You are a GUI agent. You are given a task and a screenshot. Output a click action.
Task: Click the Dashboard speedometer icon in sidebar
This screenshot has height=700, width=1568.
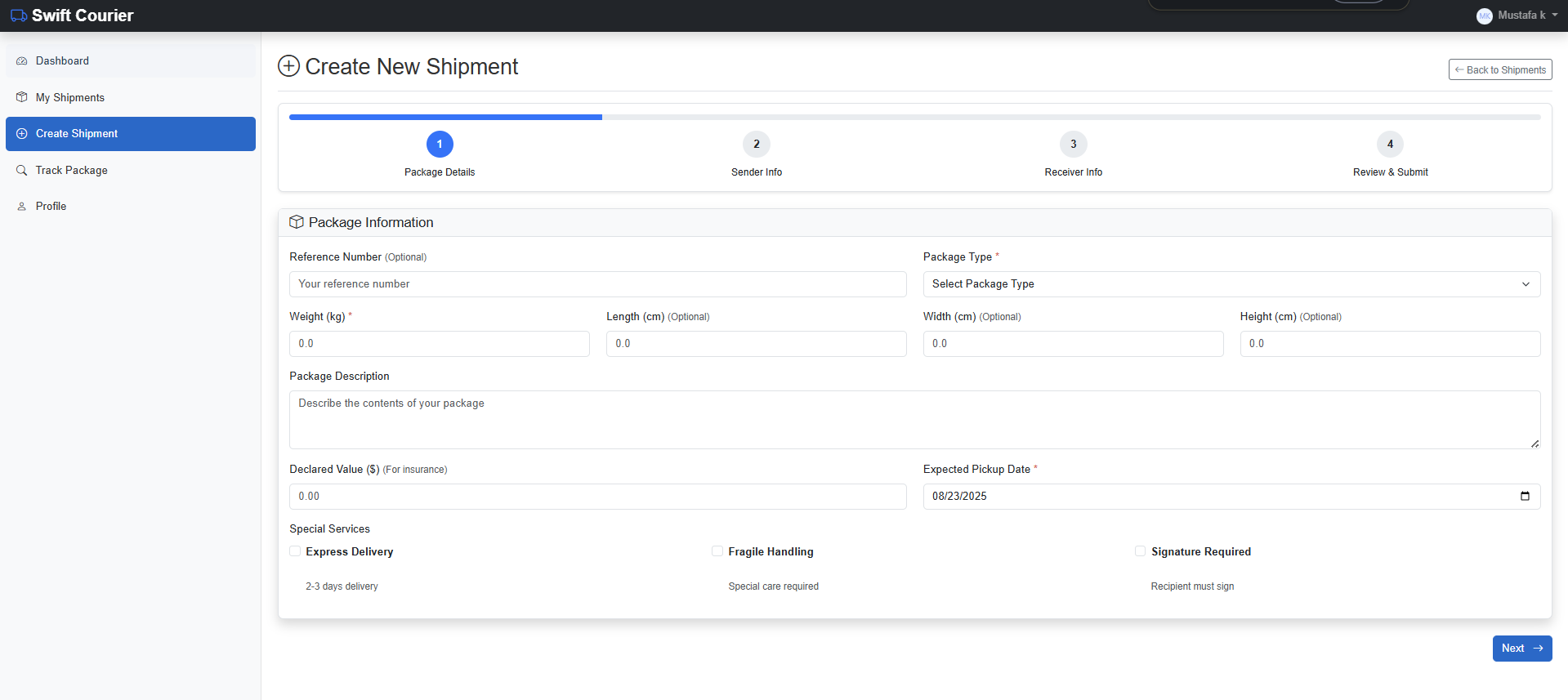pos(22,61)
